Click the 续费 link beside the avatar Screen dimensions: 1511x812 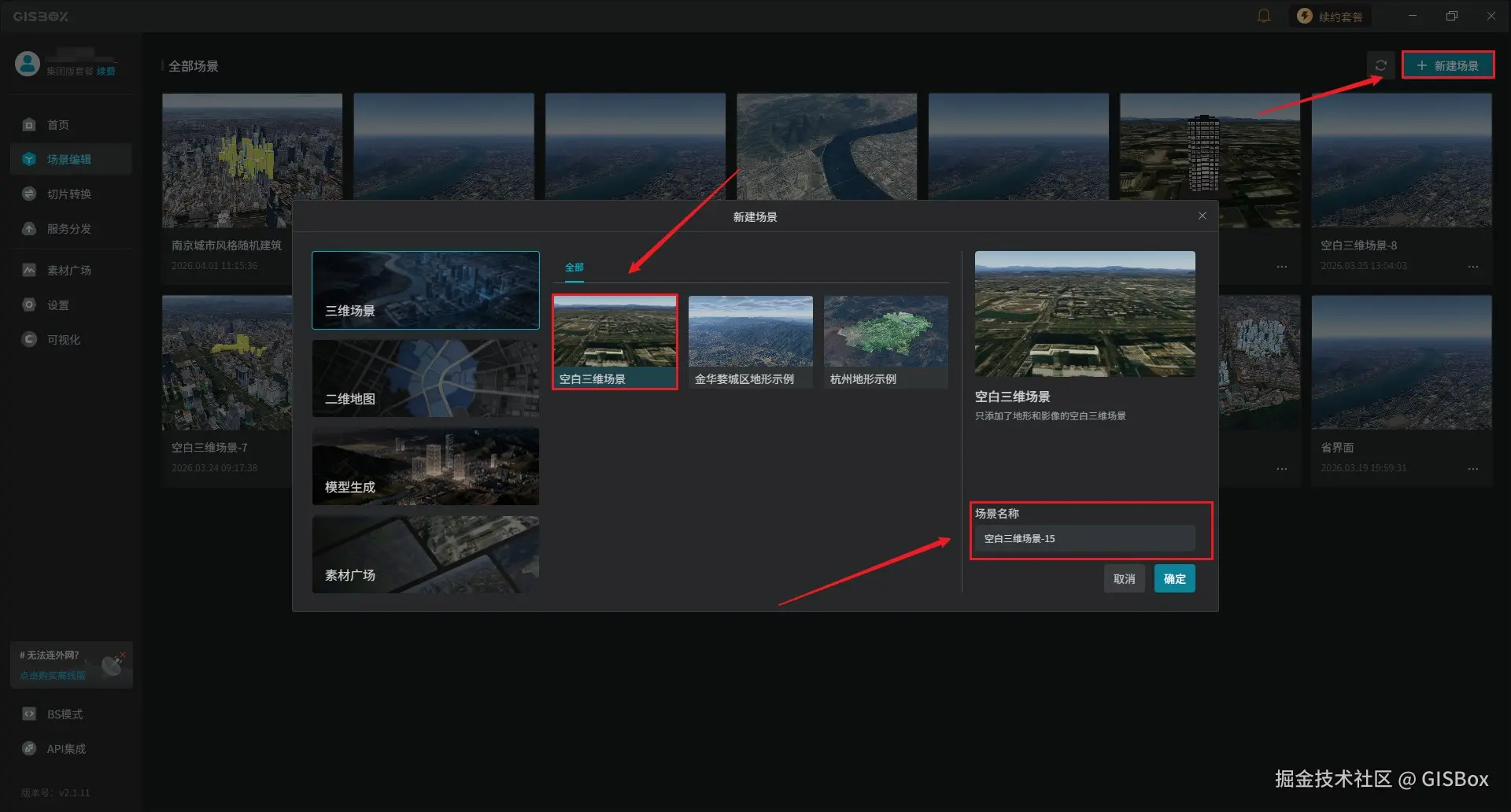tap(106, 71)
